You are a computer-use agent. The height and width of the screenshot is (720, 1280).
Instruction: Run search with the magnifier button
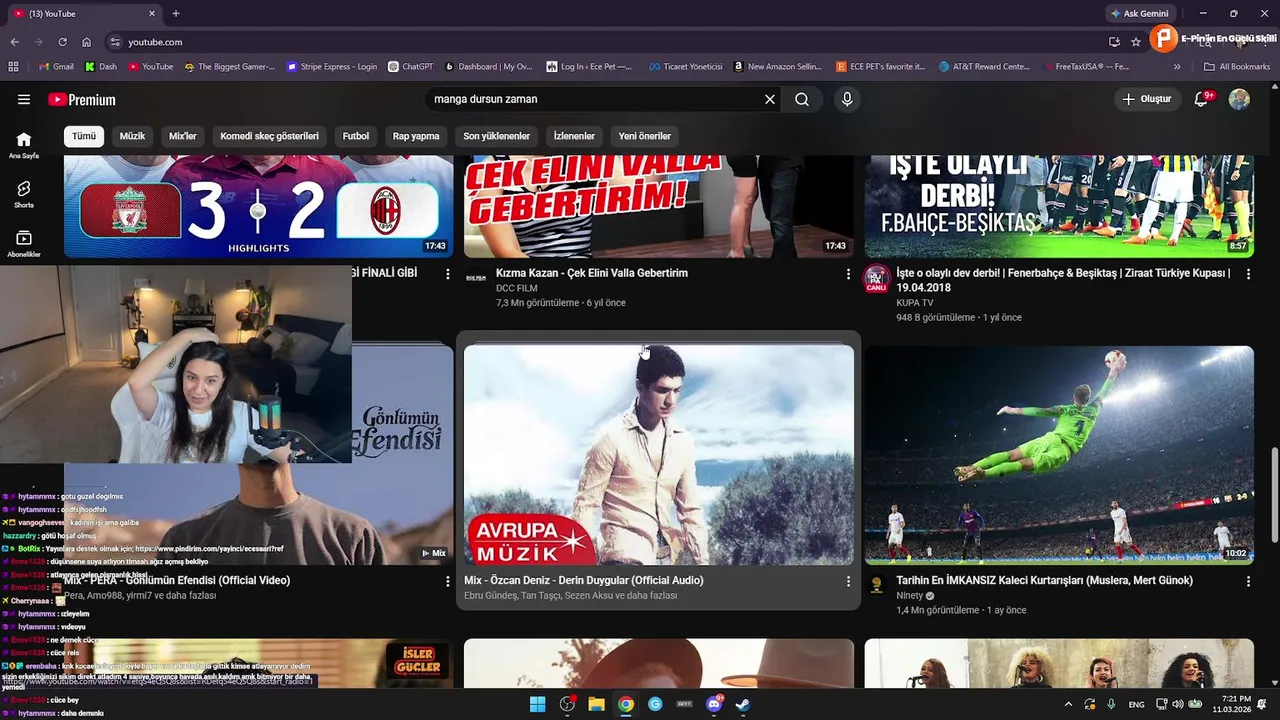802,99
